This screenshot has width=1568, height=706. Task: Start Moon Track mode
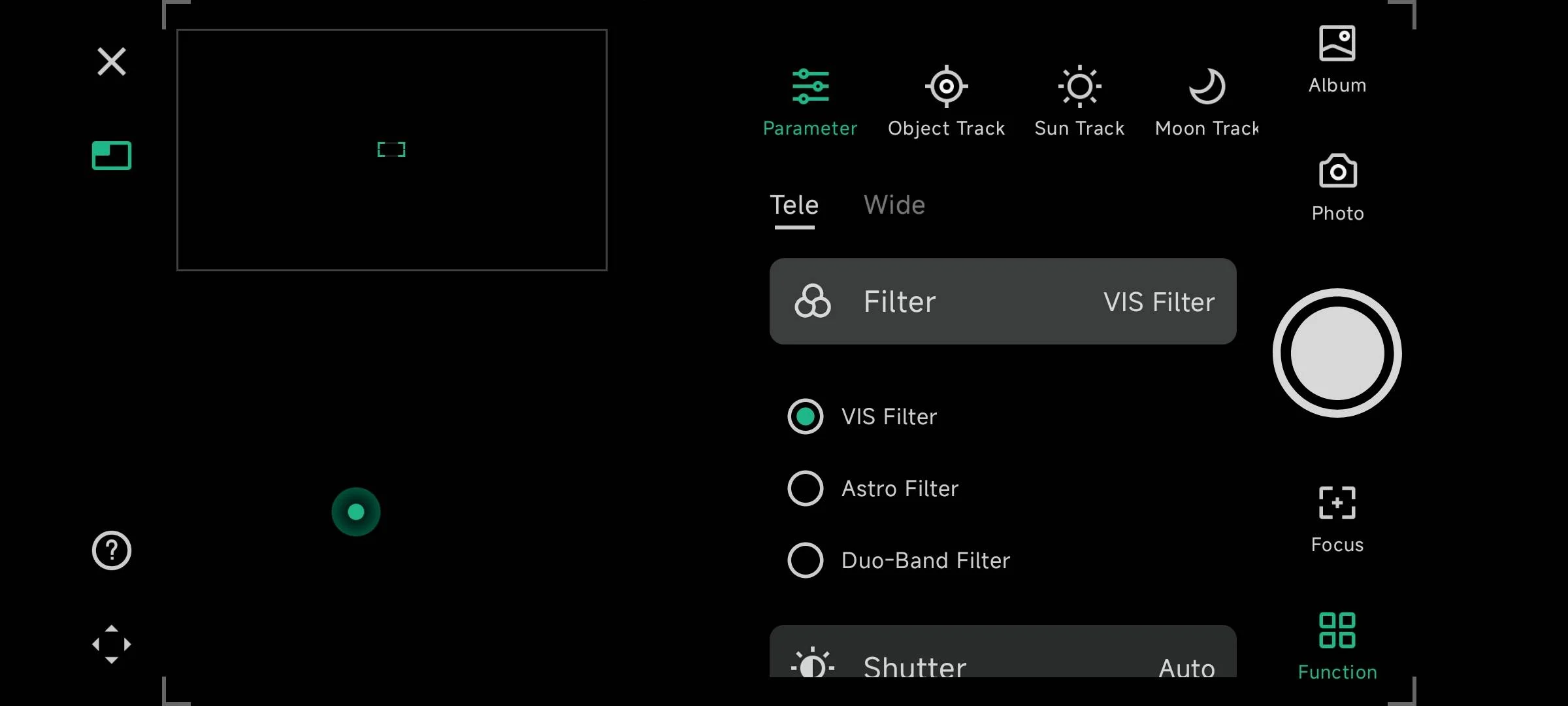point(1206,101)
